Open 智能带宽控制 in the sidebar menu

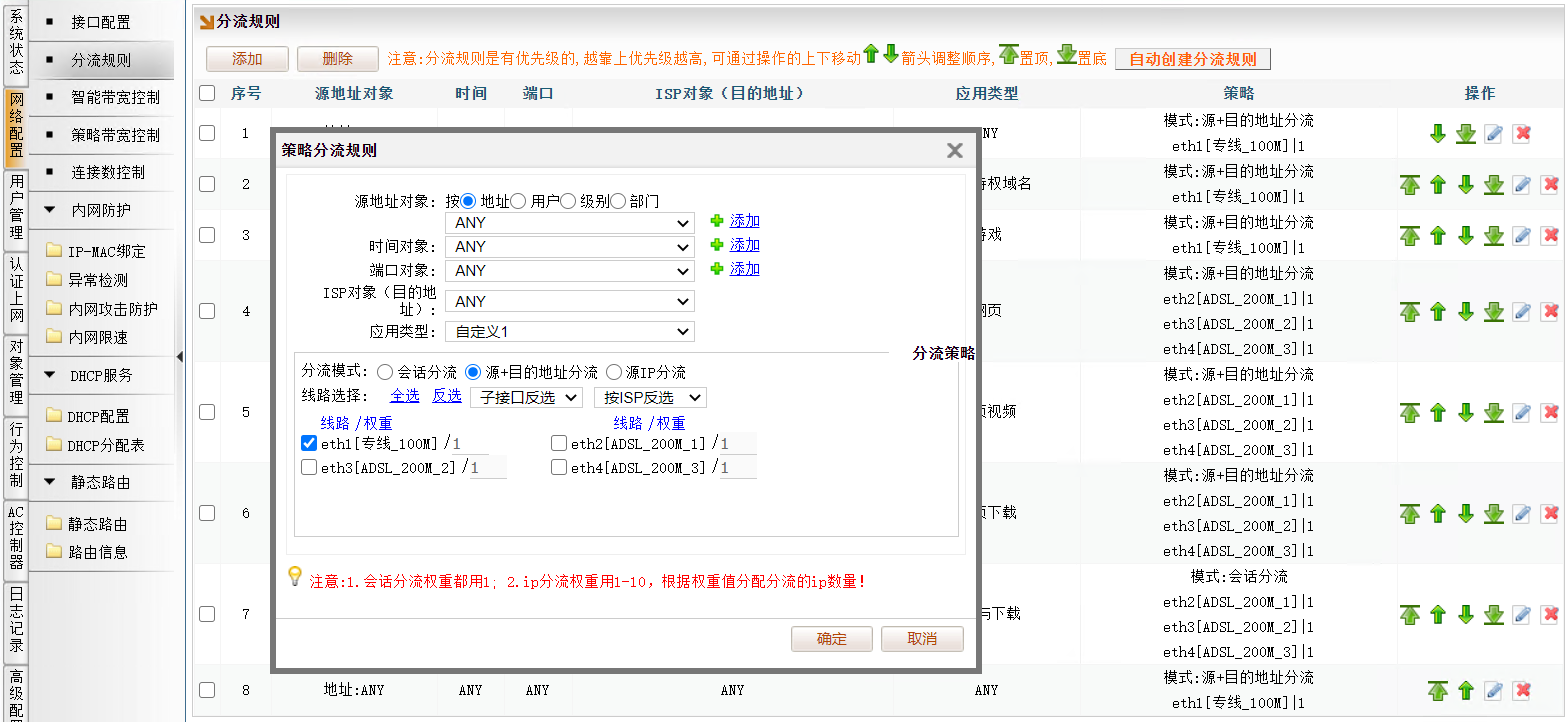pos(115,98)
